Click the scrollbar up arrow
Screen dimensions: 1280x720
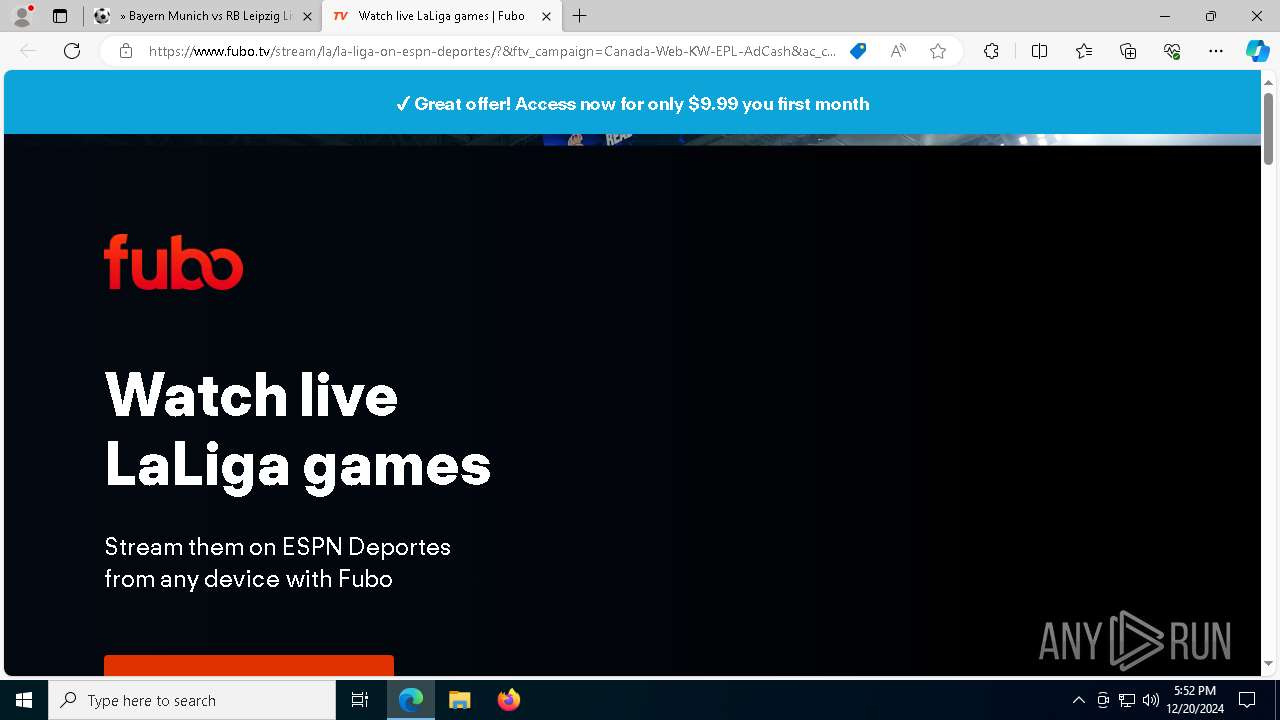pyautogui.click(x=1268, y=81)
